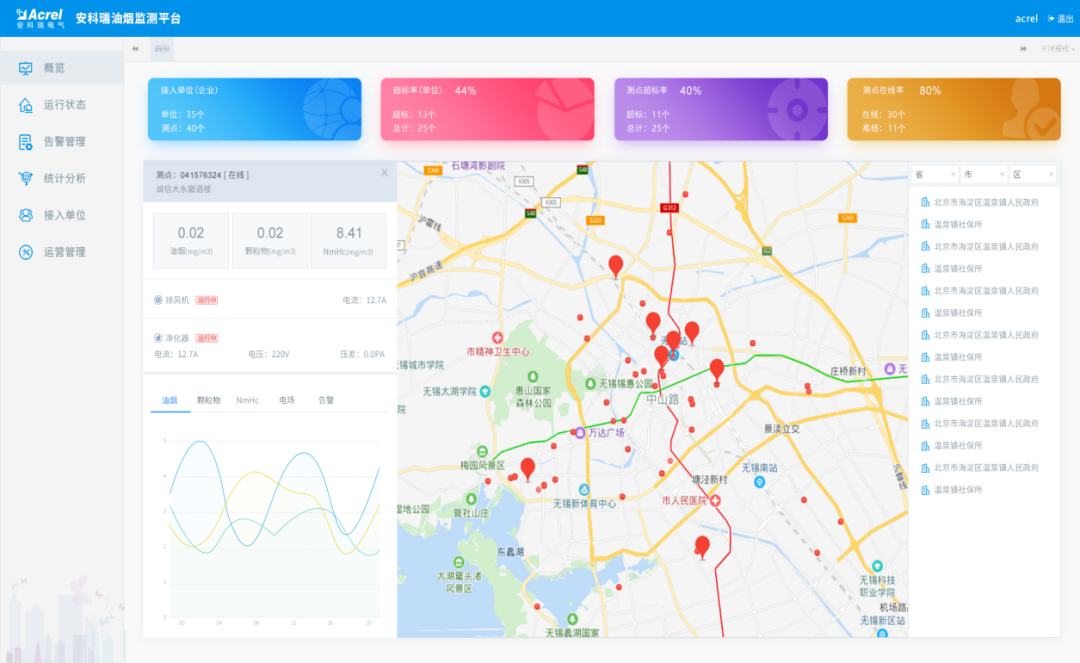Click the 接入单位 access units icon
Viewport: 1080px width, 663px height.
(x=26, y=215)
